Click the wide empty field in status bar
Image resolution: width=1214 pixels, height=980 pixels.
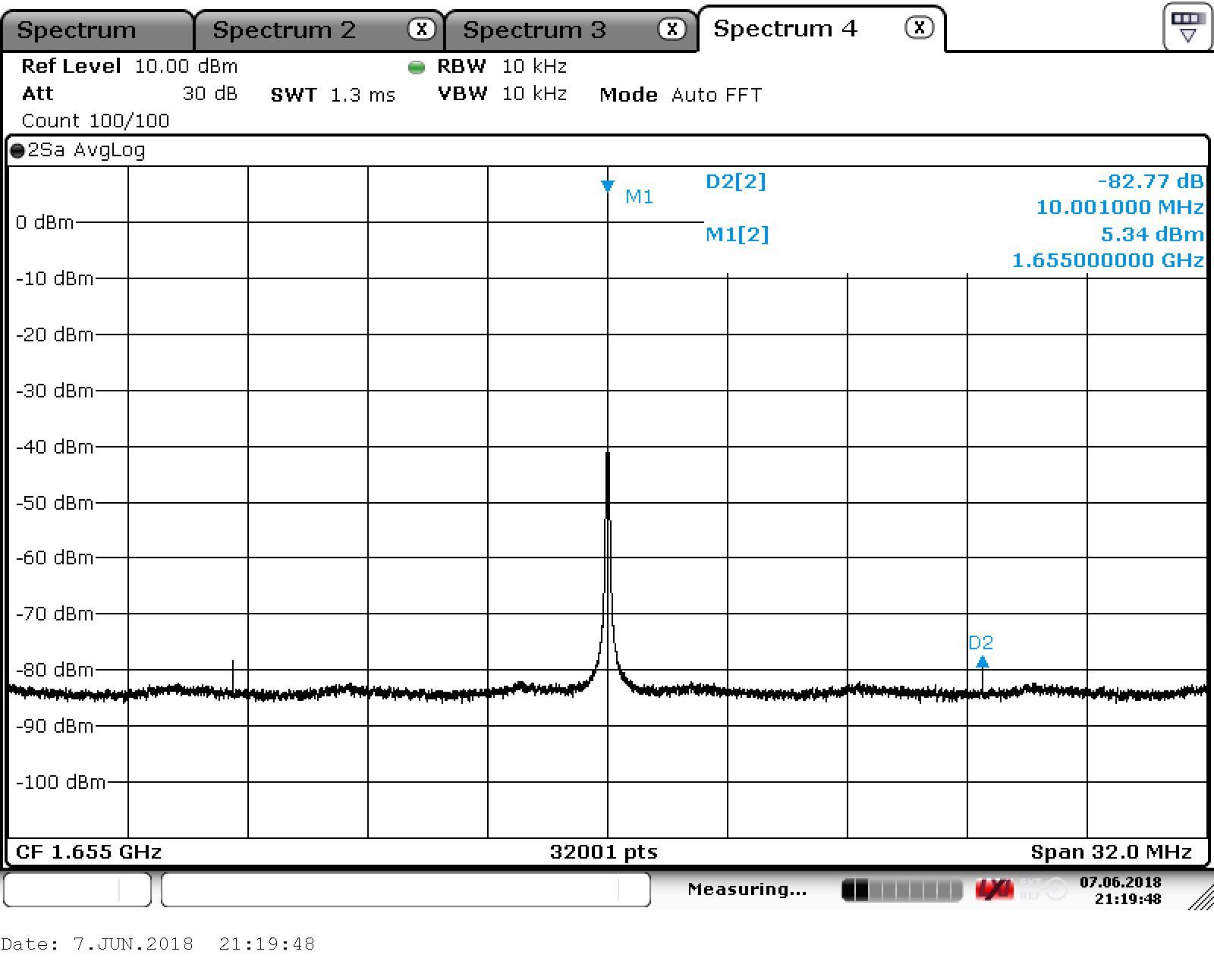(x=405, y=889)
